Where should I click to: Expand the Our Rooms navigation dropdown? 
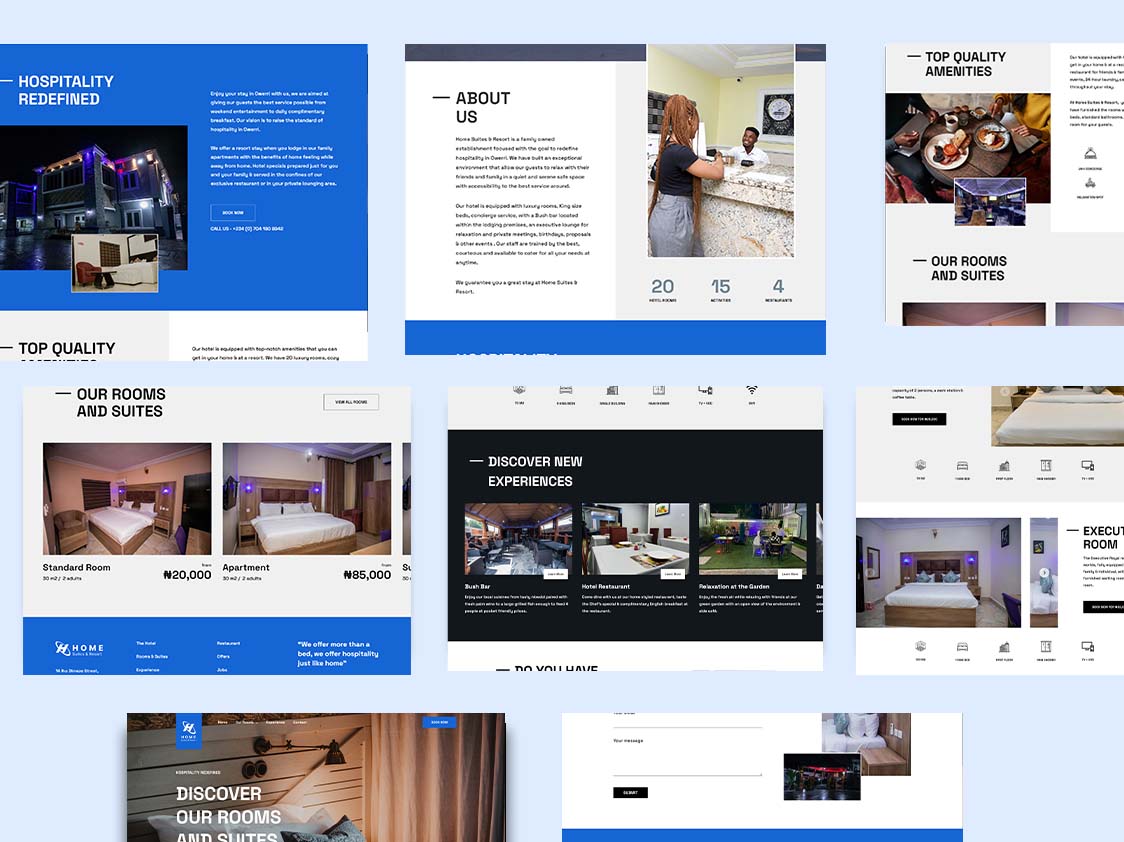[245, 722]
